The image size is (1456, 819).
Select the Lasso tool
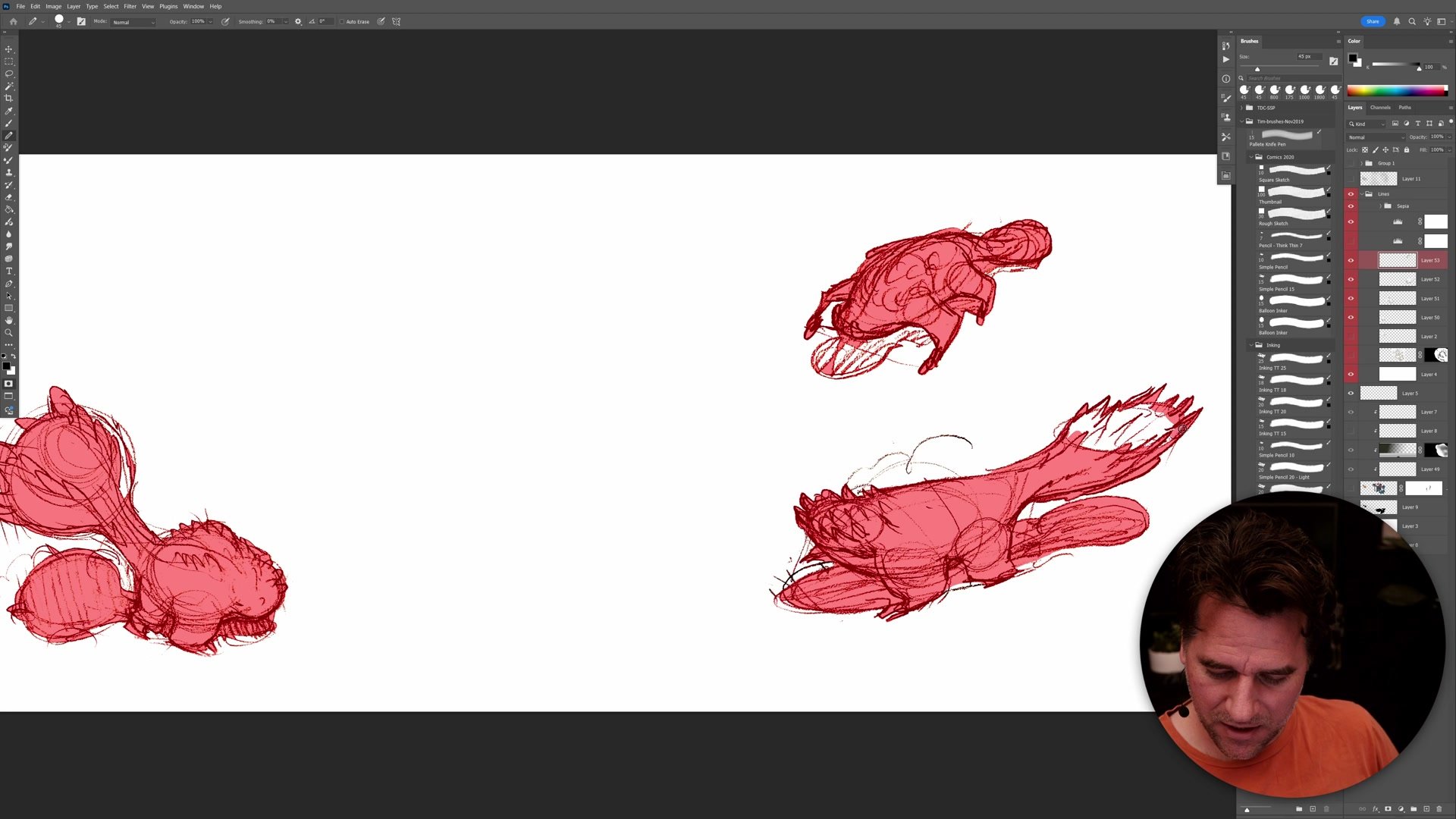[x=9, y=74]
